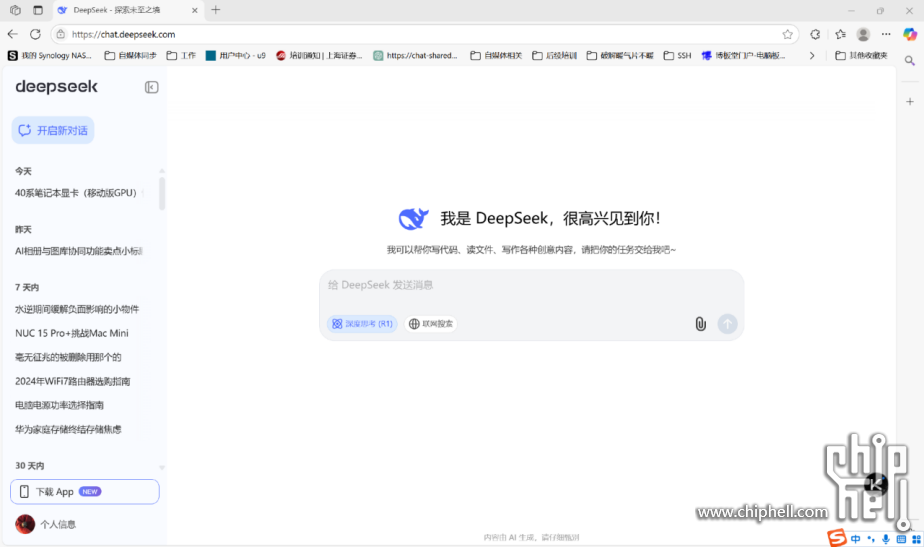Open 培训通知 | 上海证券 bookmark

tap(319, 55)
